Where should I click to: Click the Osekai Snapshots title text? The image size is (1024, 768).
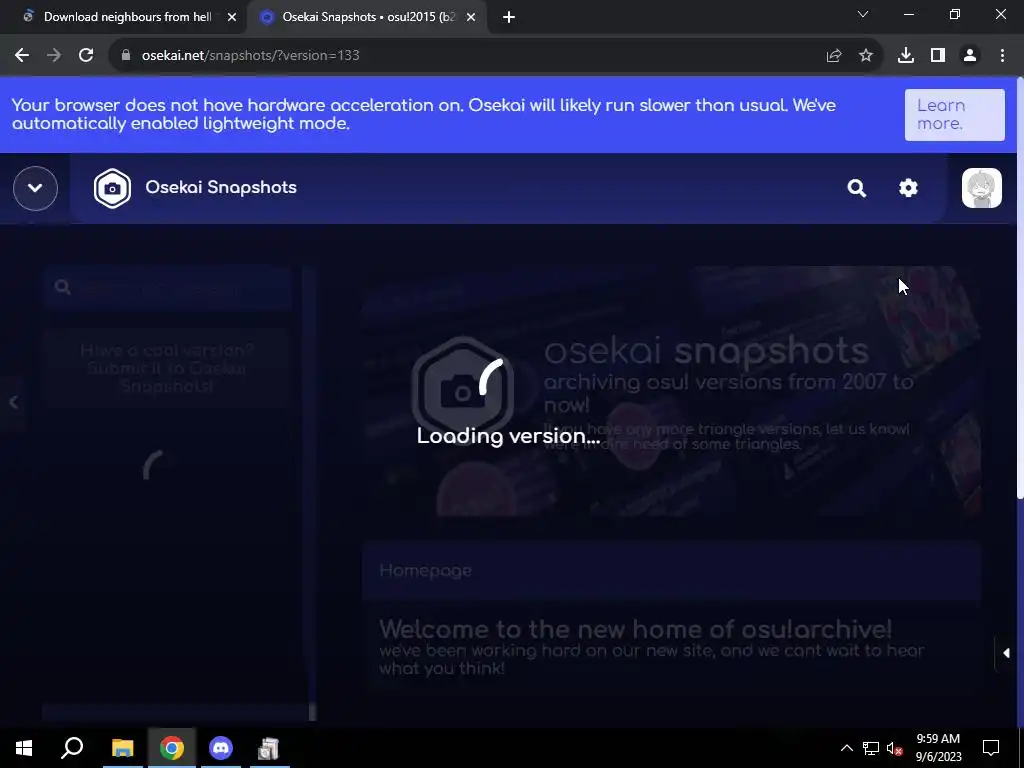click(221, 187)
